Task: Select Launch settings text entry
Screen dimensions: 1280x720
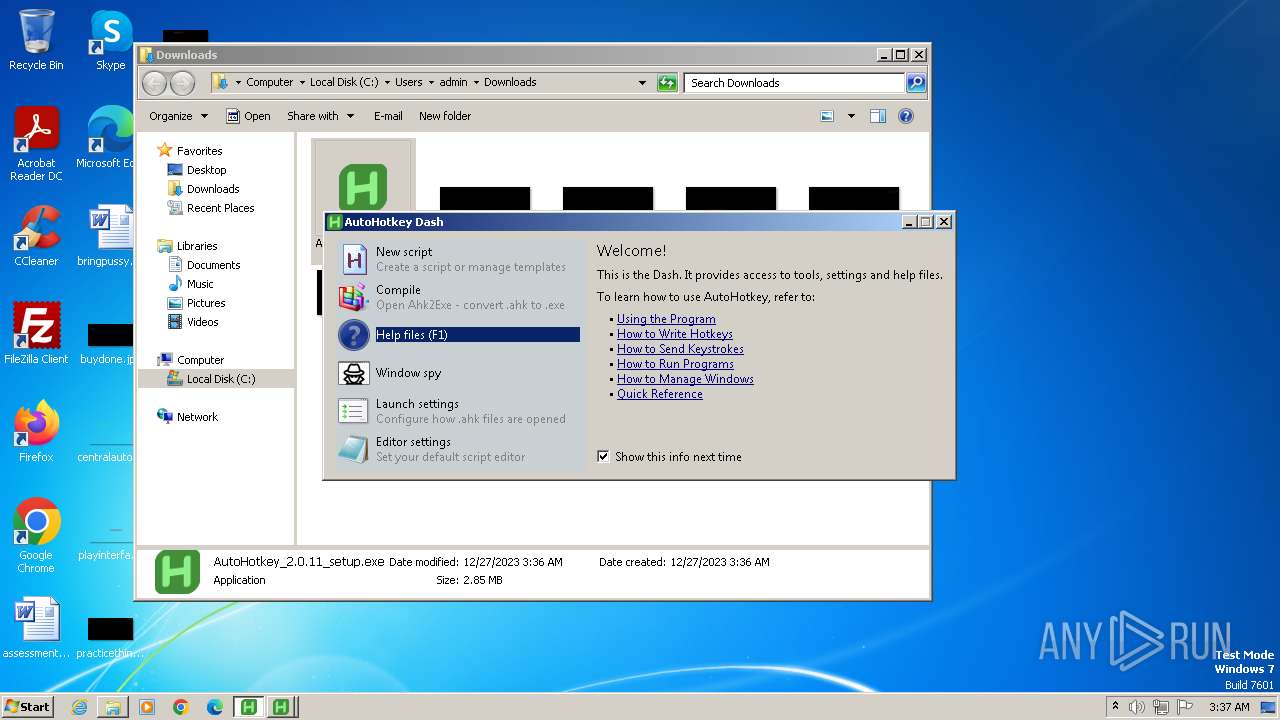Action: pos(417,404)
